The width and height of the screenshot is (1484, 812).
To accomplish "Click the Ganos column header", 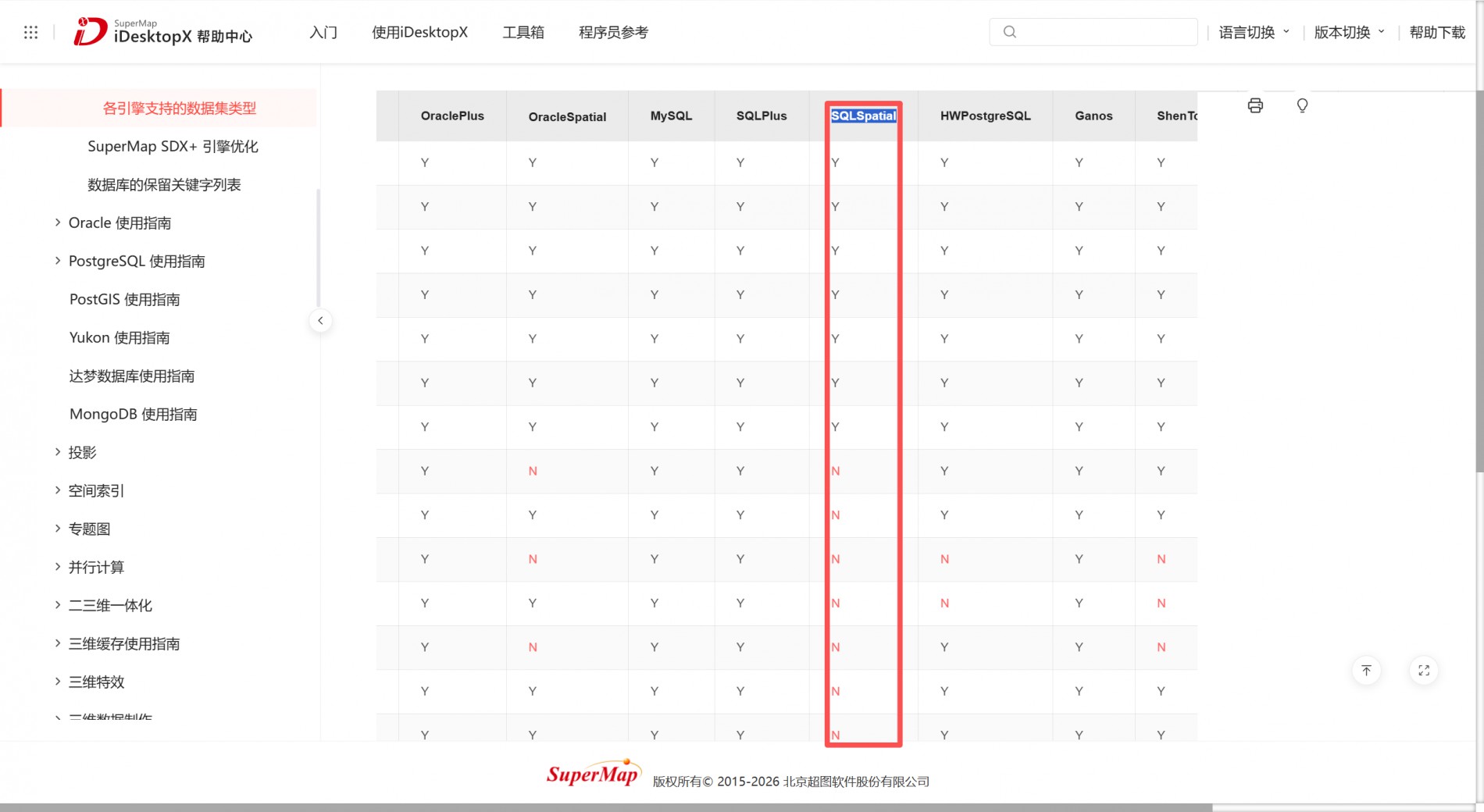I will click(x=1093, y=116).
